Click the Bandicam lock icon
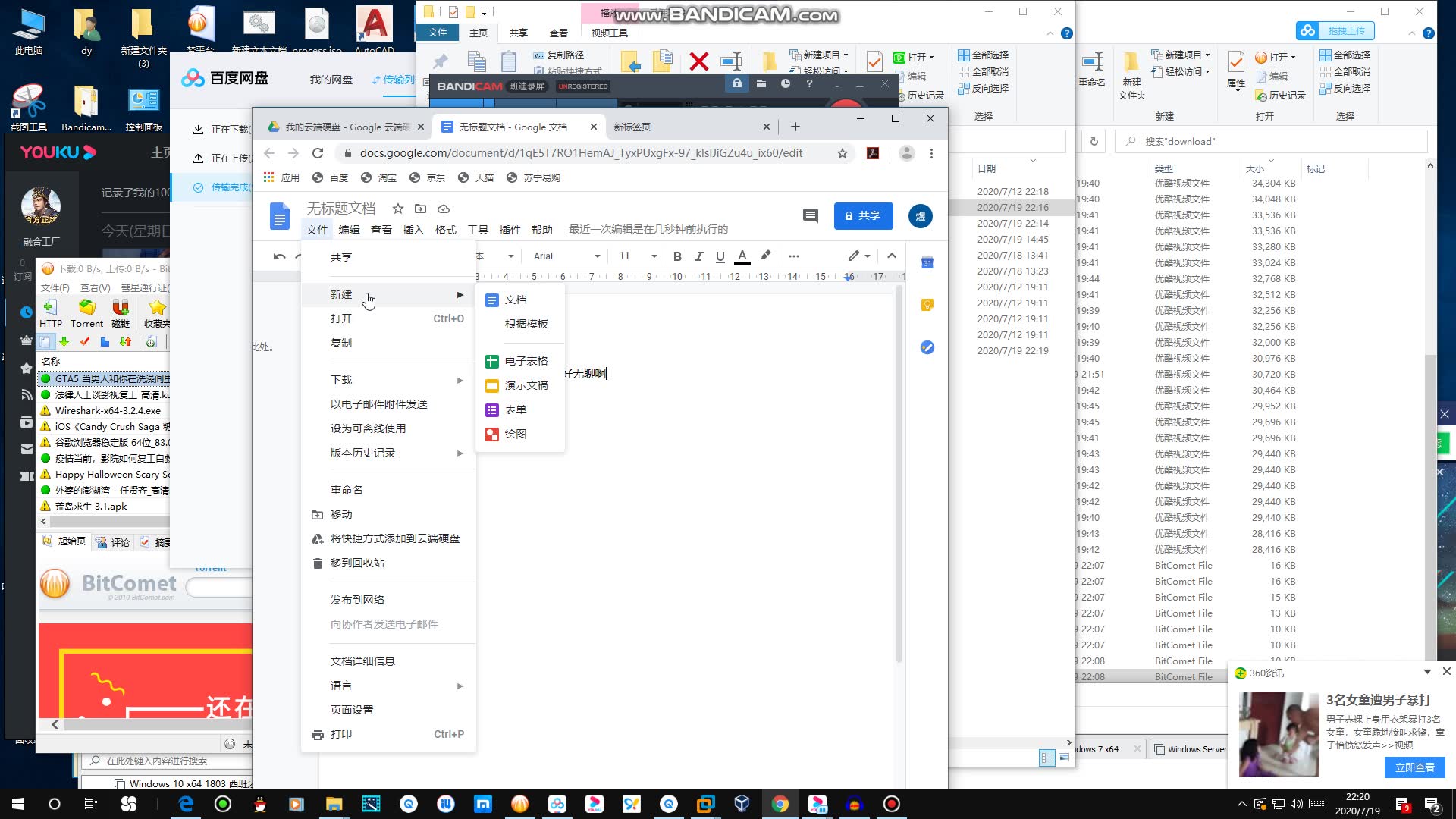The width and height of the screenshot is (1456, 819). point(736,84)
